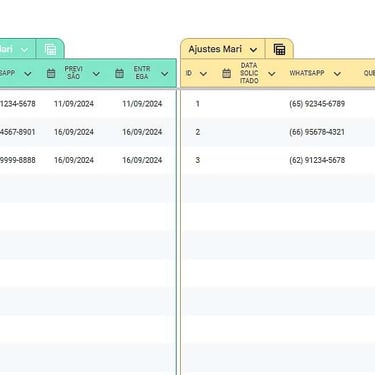Open the PREVISÃO column dropdown
The image size is (375, 375).
pyautogui.click(x=96, y=74)
